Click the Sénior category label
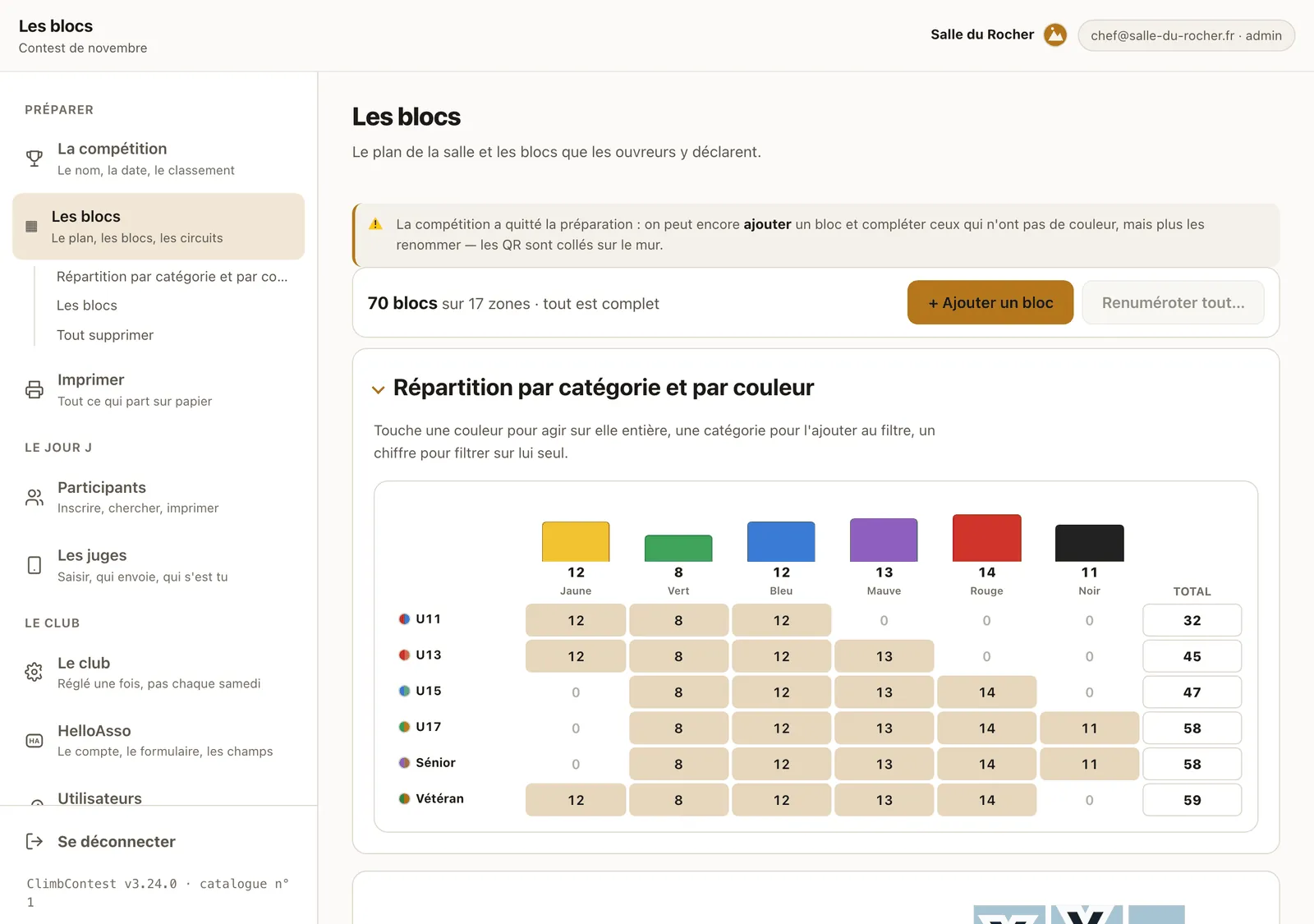Viewport: 1314px width, 924px height. pyautogui.click(x=435, y=762)
